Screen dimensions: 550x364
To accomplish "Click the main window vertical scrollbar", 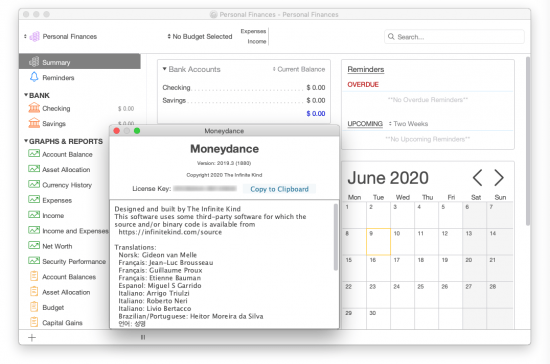I will point(528,141).
